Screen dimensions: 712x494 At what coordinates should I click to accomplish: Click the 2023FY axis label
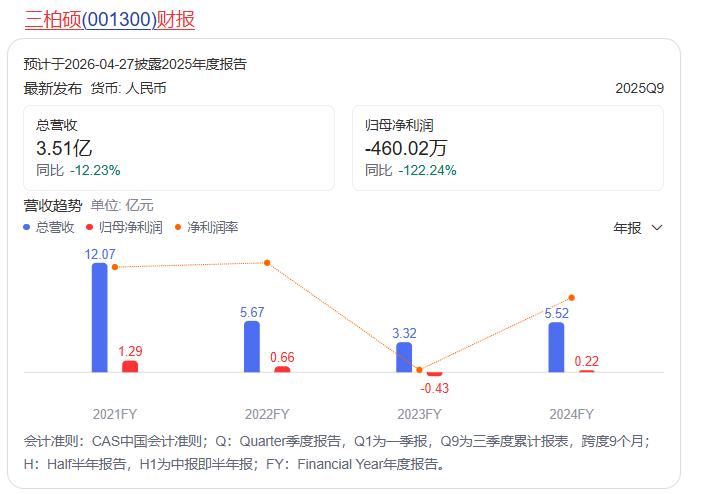click(419, 414)
